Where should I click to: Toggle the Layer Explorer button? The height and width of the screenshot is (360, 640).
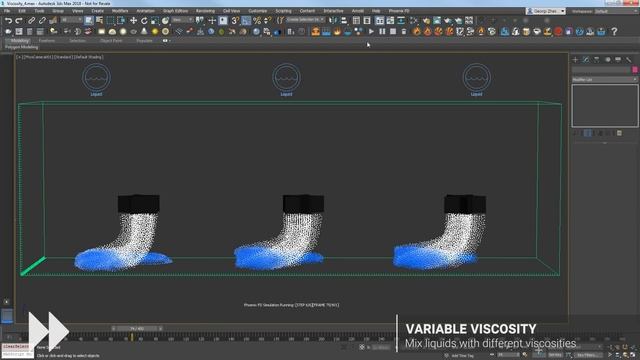(x=367, y=20)
